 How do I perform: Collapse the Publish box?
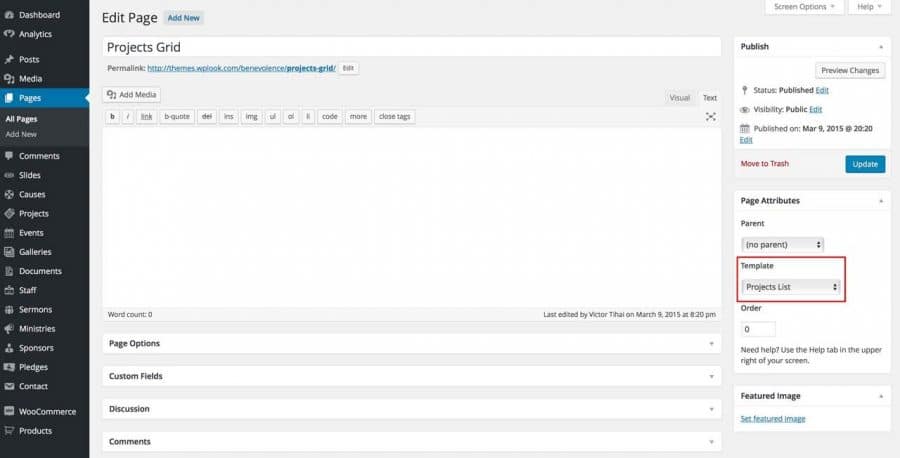tap(881, 46)
